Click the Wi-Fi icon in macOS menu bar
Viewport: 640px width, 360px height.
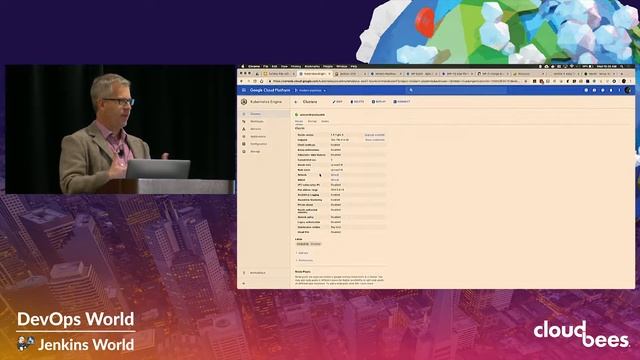click(x=571, y=66)
